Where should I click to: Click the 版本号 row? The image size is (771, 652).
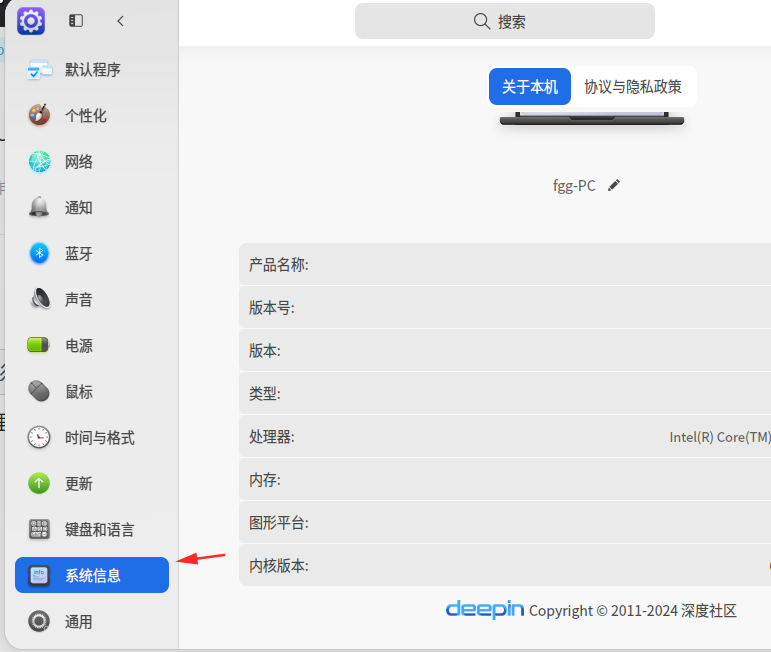click(505, 308)
